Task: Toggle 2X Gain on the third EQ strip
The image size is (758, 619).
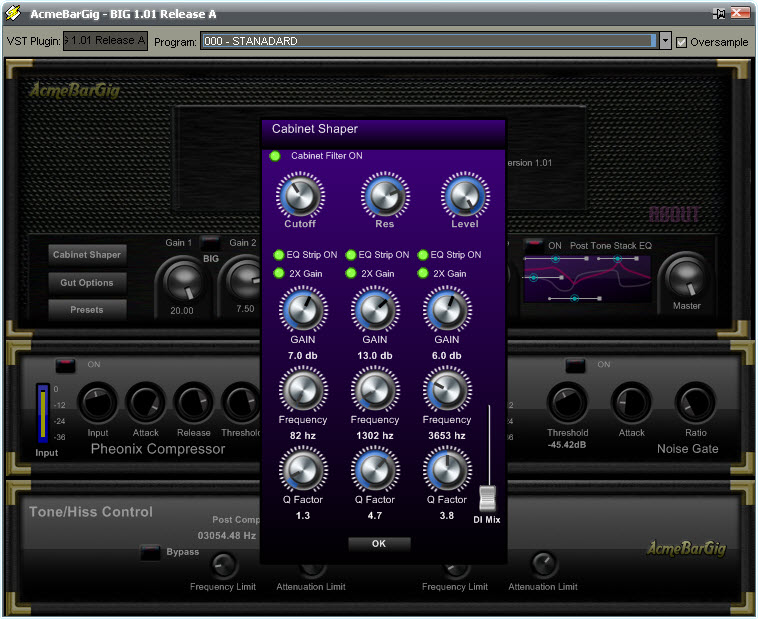Action: coord(423,273)
